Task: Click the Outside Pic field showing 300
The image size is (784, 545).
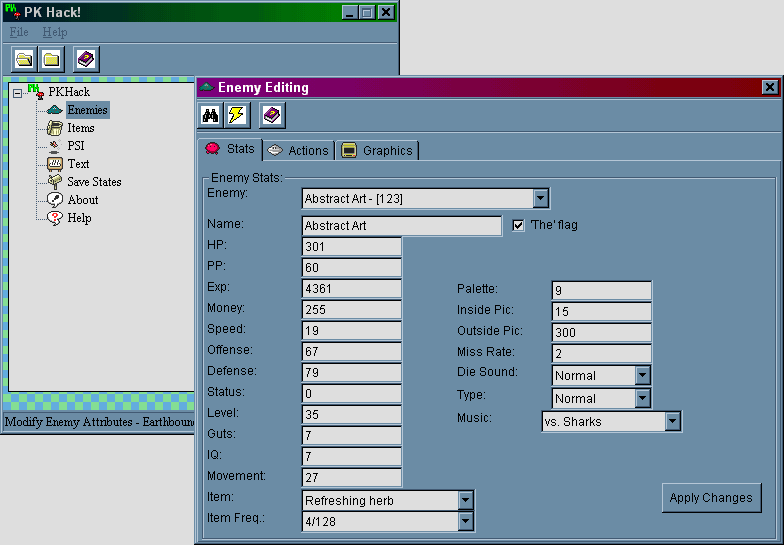Action: [x=602, y=332]
